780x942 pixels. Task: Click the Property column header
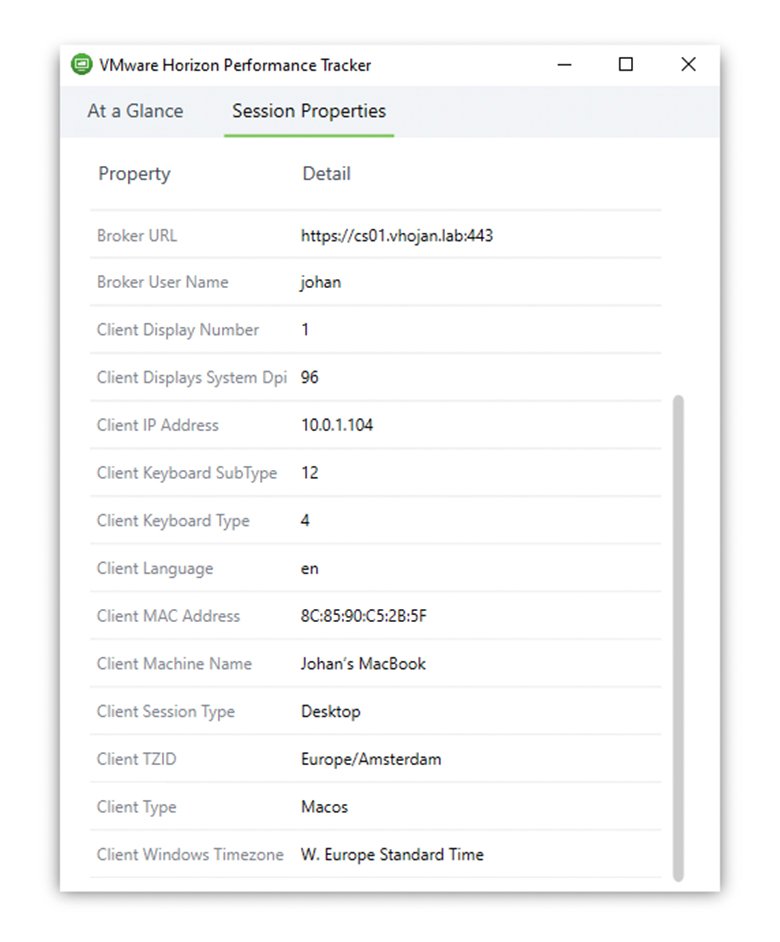point(134,174)
